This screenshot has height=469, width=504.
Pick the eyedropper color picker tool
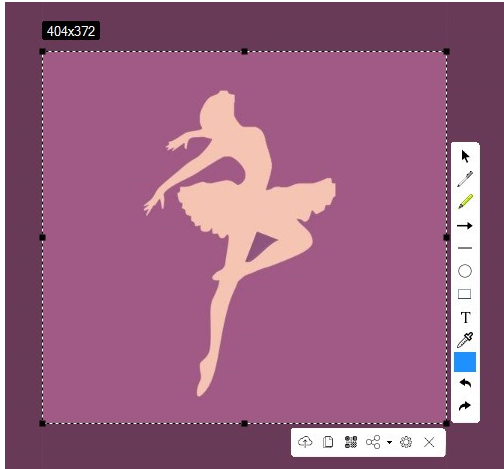tap(465, 340)
